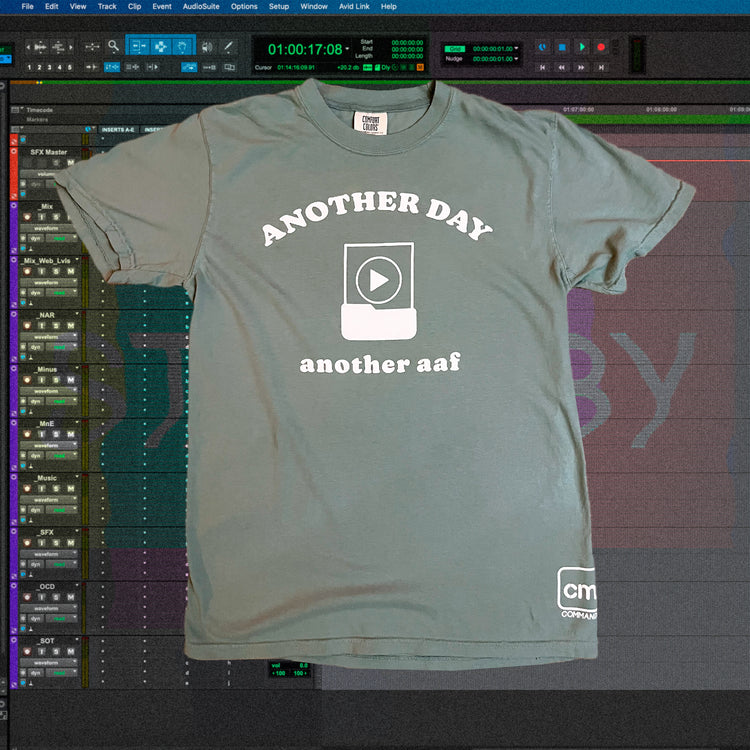The height and width of the screenshot is (750, 750).
Task: Mute the _NAR track
Action: click(70, 326)
